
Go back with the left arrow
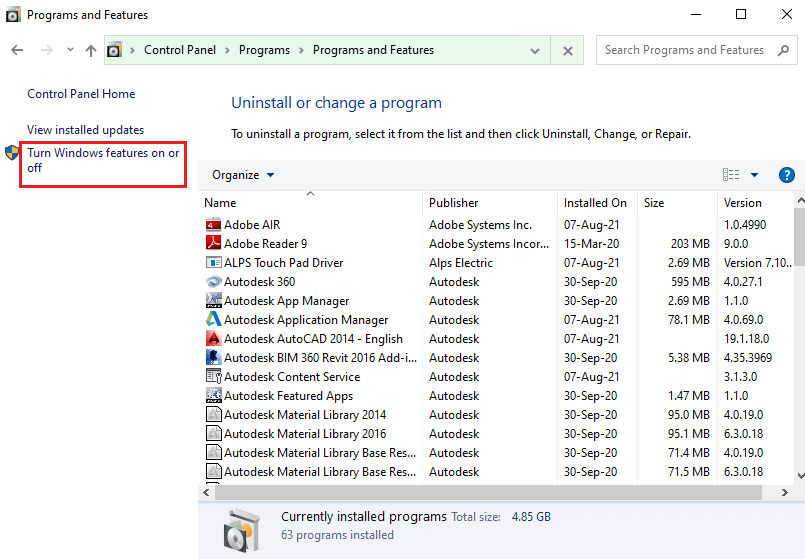(x=17, y=50)
